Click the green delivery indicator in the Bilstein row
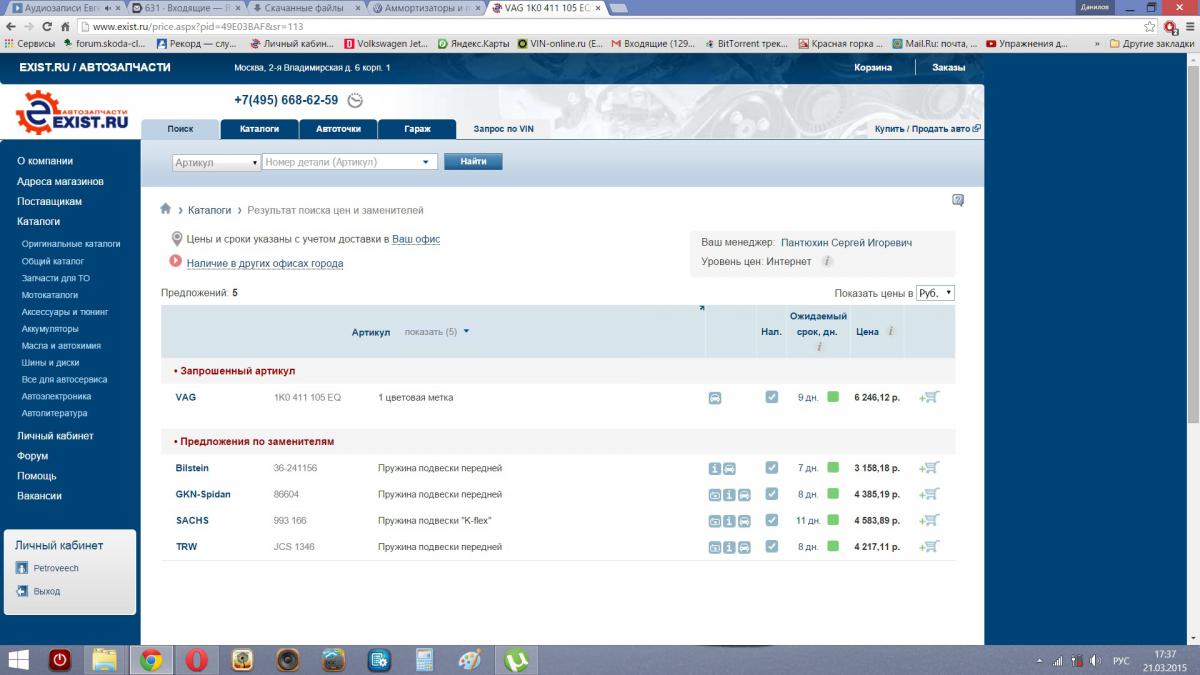1200x675 pixels. [x=833, y=468]
